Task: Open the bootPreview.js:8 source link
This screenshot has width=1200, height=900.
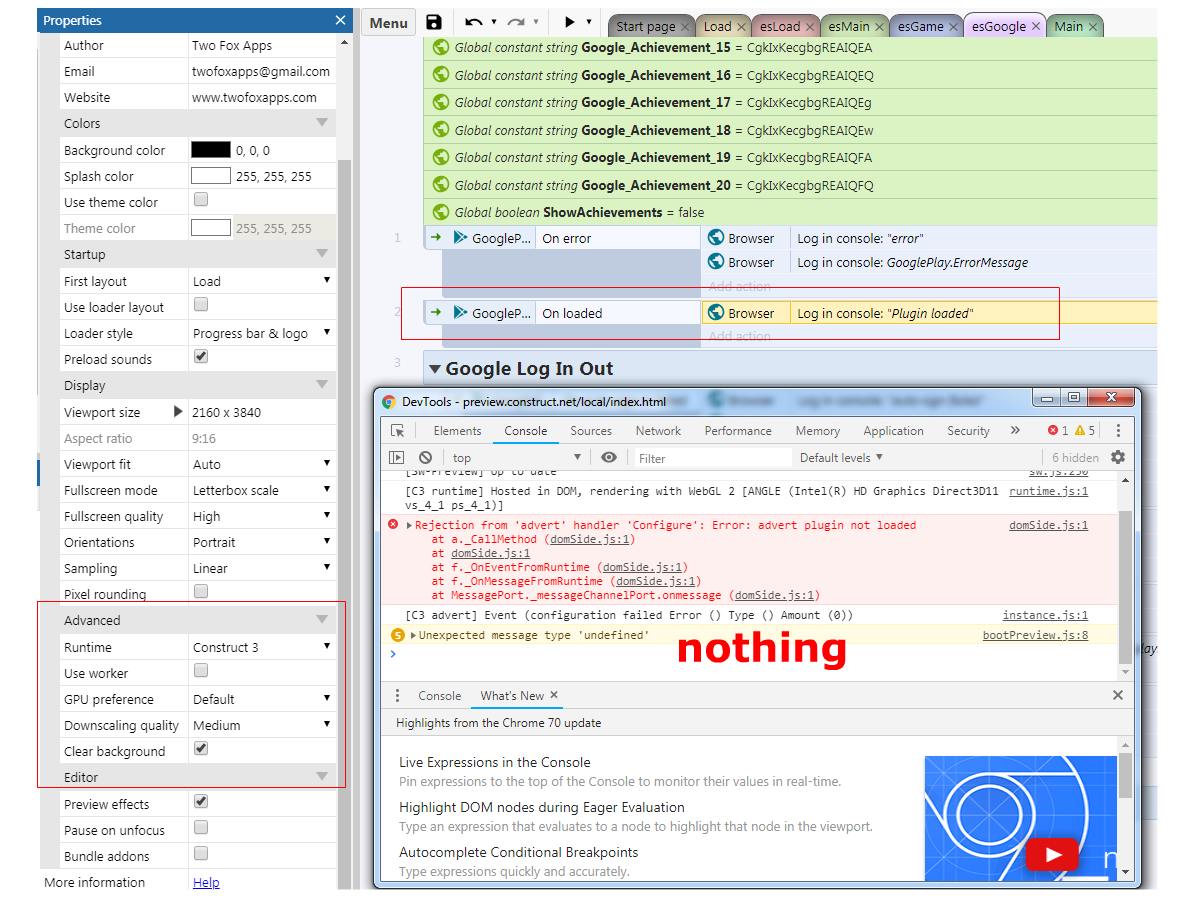Action: coord(1035,635)
